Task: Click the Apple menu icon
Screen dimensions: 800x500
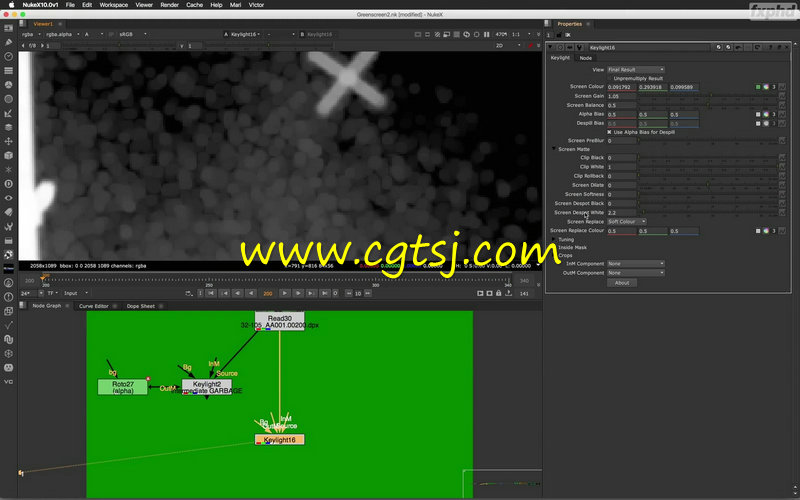Action: 11,5
